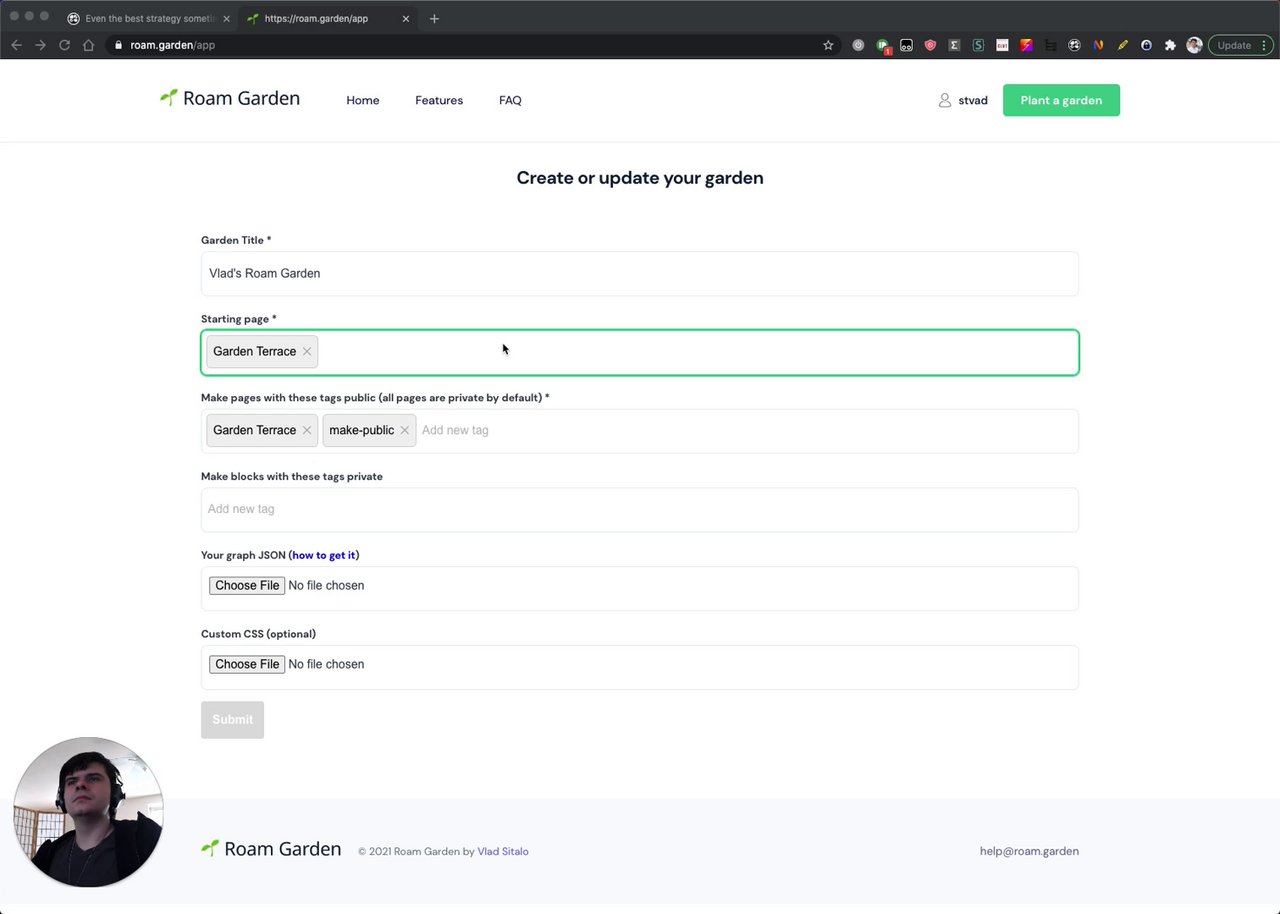
Task: Click the Roam Garden sprout logo in header
Action: (169, 97)
